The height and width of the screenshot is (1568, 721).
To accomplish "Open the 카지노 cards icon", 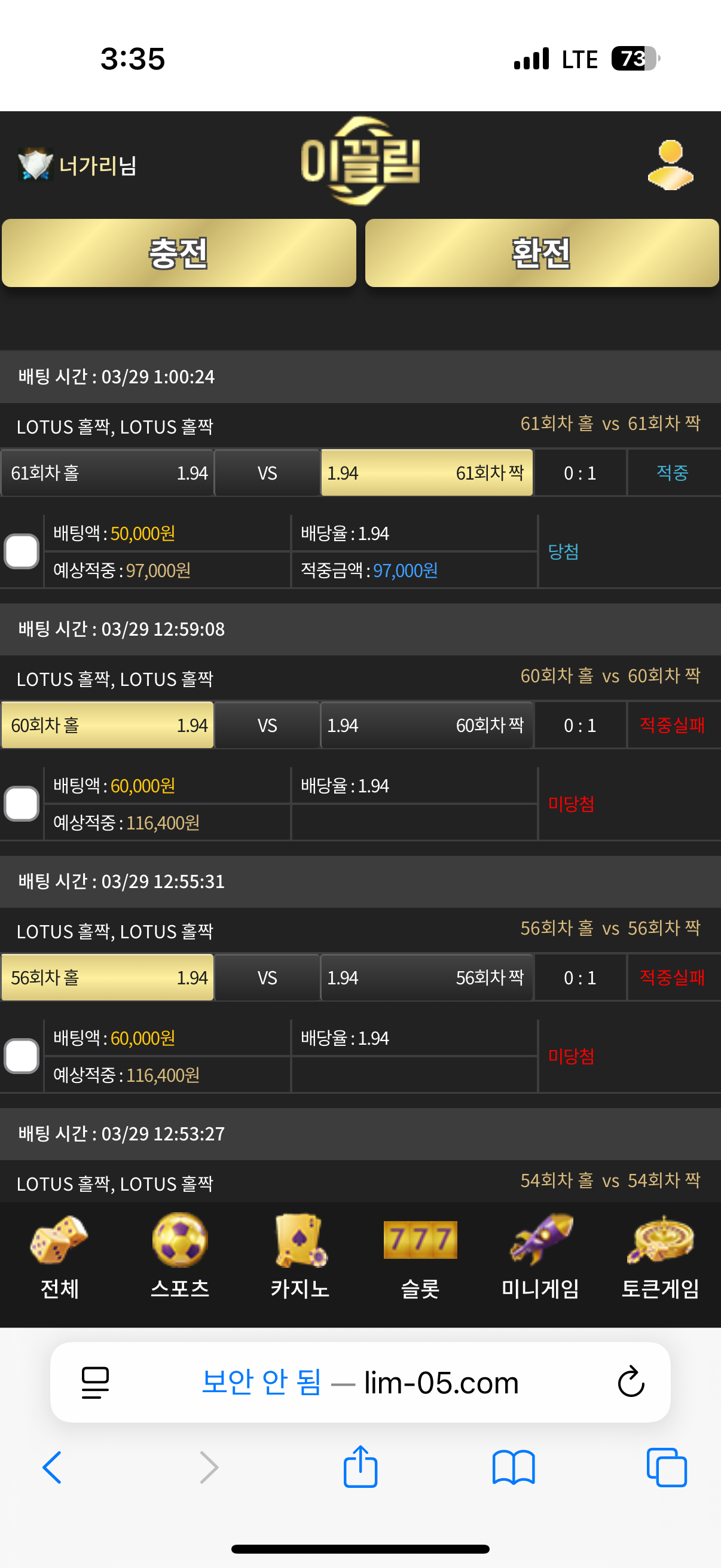I will point(300,1238).
